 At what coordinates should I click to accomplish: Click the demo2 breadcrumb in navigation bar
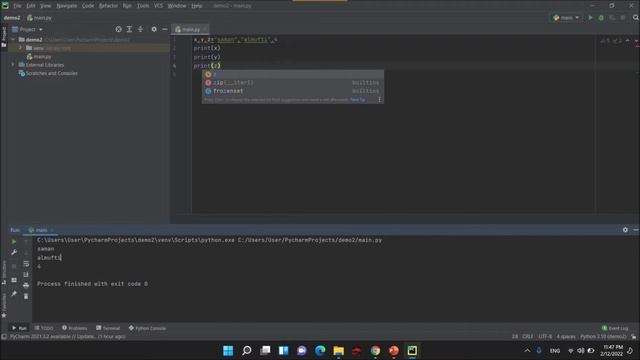coord(12,18)
